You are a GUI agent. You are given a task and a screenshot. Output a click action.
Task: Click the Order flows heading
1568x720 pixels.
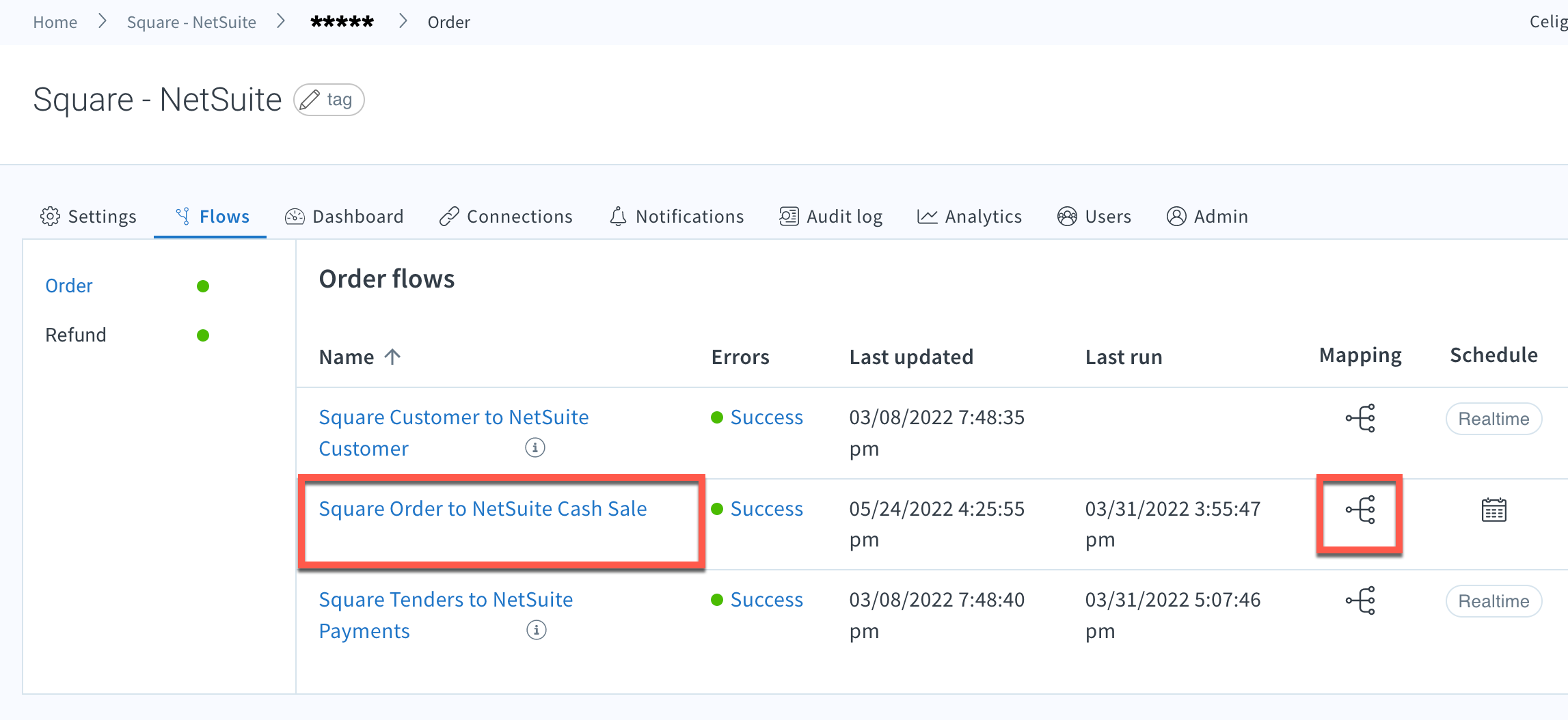387,279
